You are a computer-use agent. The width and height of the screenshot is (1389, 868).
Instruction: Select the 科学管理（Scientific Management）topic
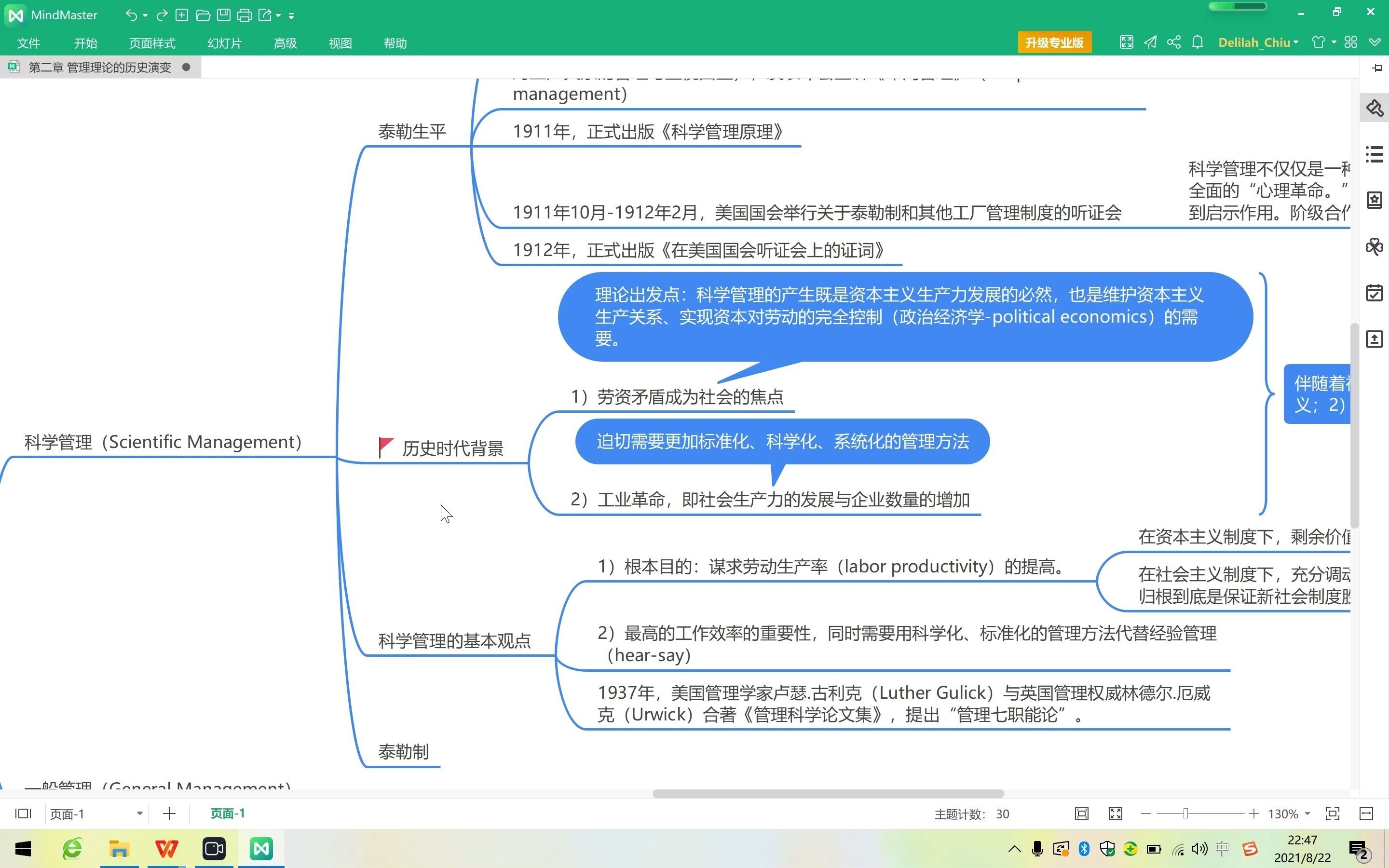163,442
